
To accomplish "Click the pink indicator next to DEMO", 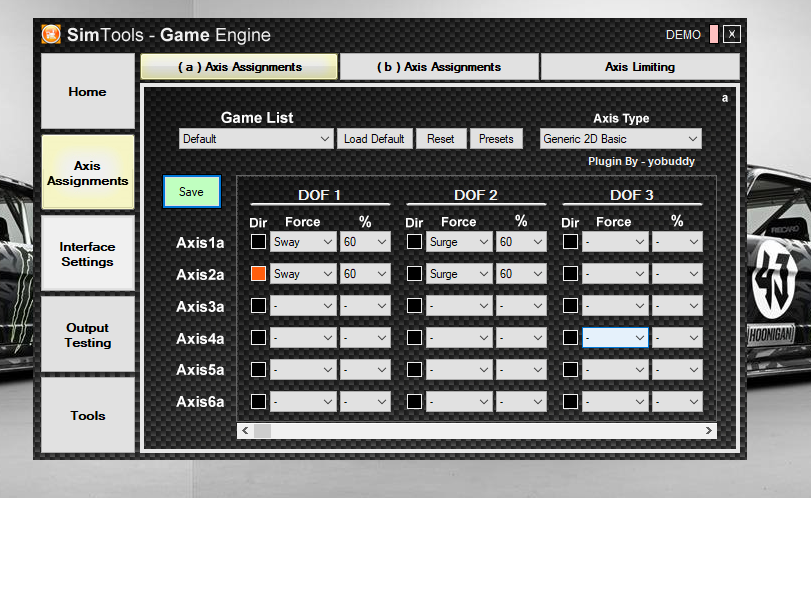I will tap(714, 35).
